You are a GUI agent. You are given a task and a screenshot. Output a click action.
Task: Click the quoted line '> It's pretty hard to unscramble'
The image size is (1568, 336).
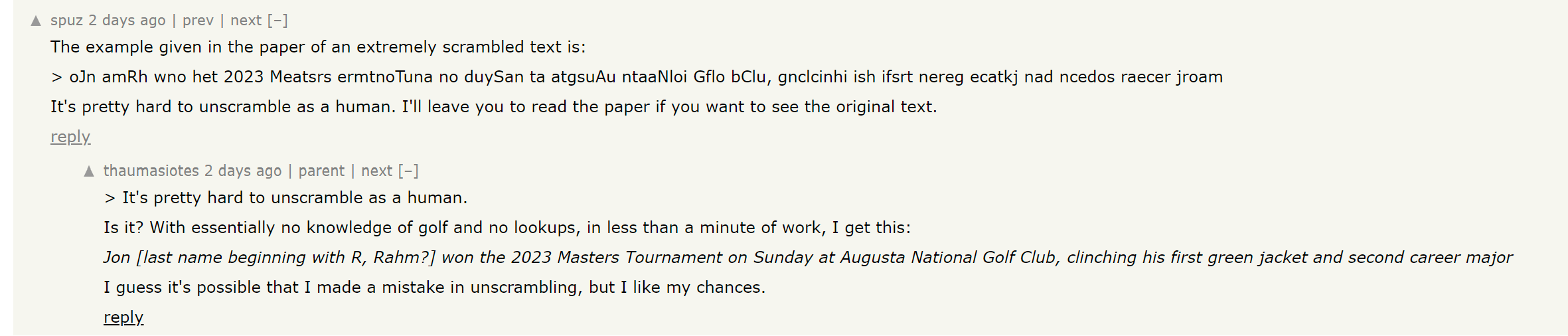[x=285, y=198]
